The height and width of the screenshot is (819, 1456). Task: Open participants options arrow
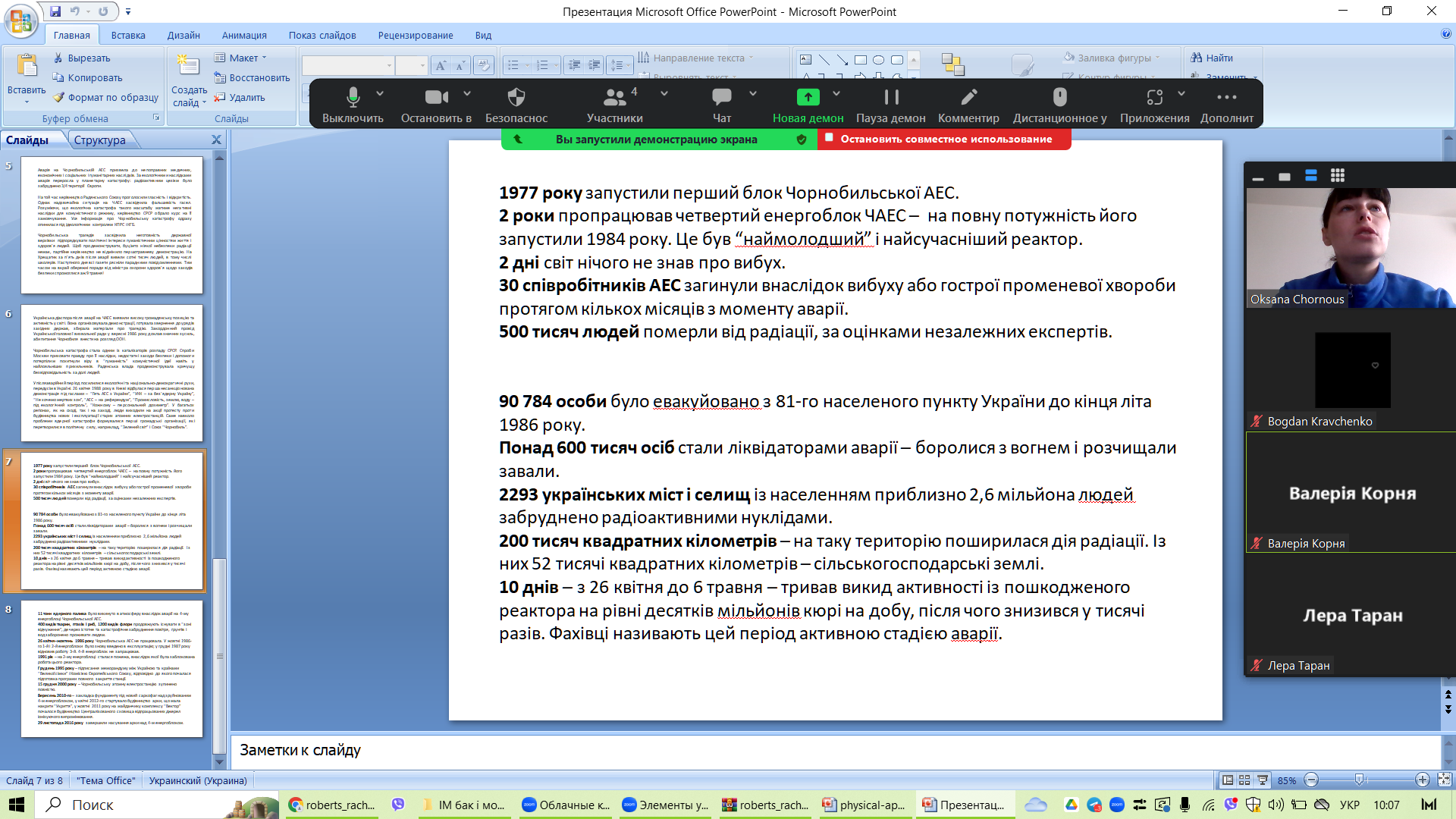(664, 94)
